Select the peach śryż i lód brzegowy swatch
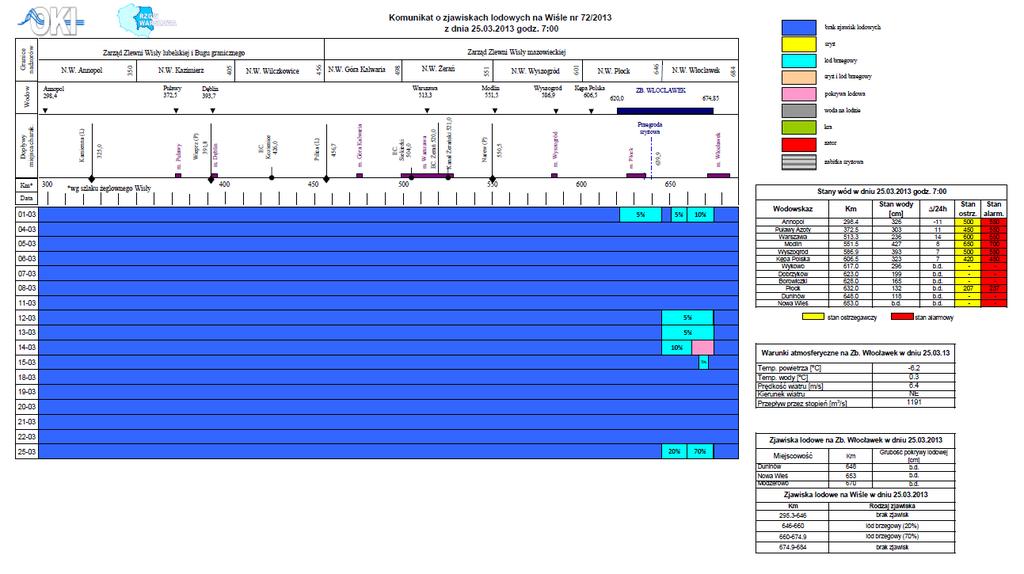Image resolution: width=1024 pixels, height=574 pixels. 799,77
